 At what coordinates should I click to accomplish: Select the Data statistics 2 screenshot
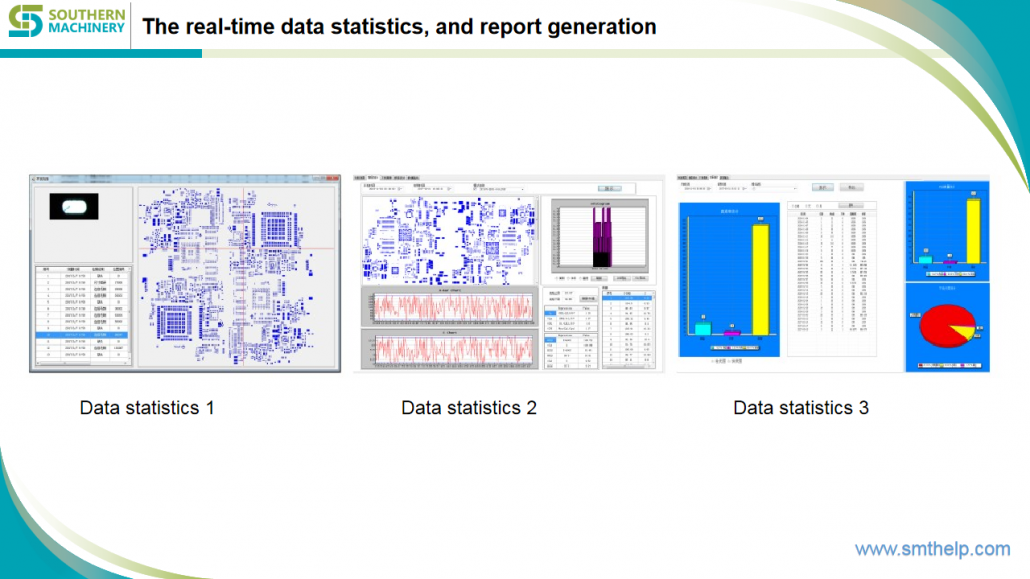pos(508,273)
